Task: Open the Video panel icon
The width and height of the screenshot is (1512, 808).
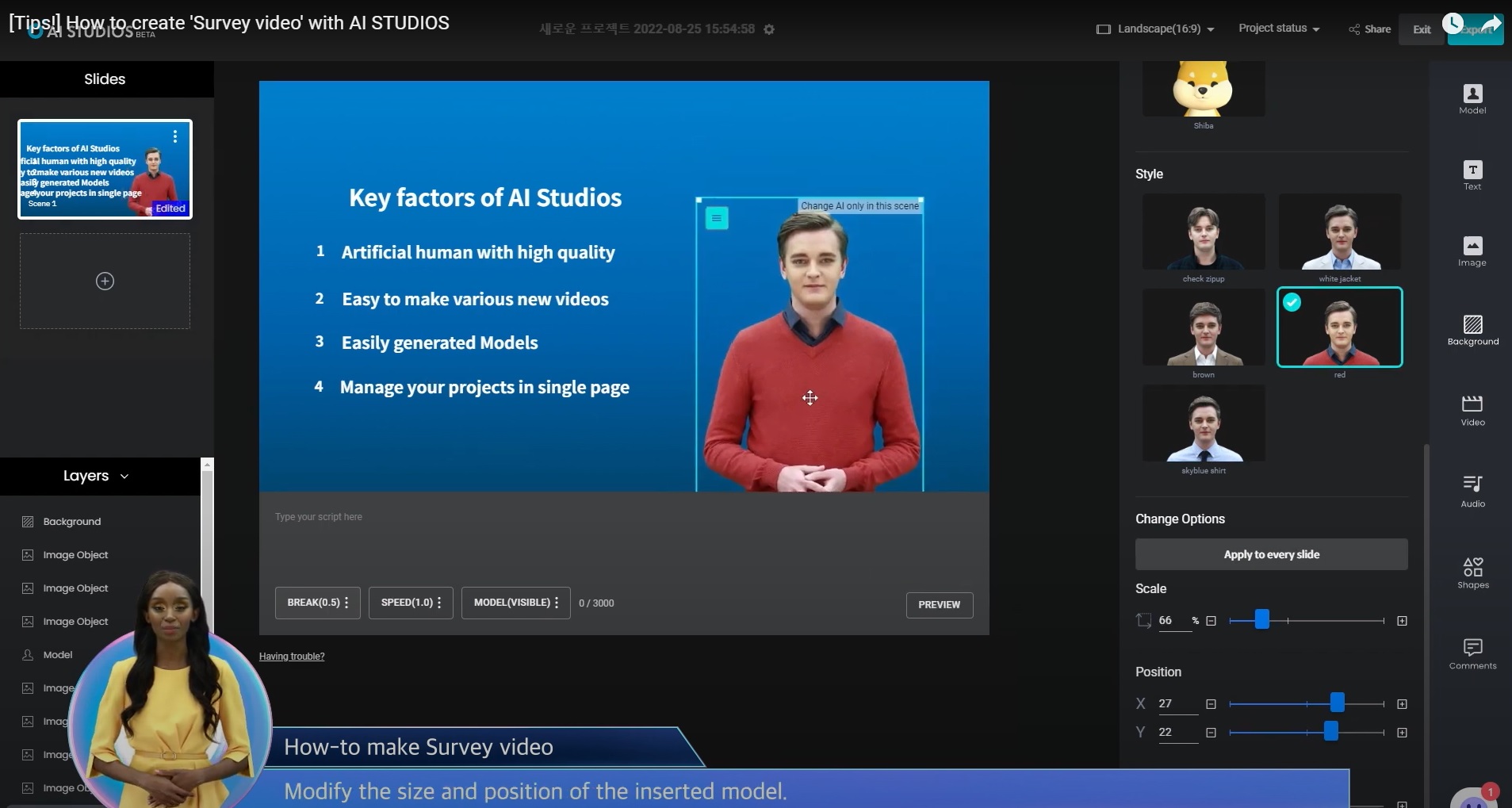Action: (x=1472, y=410)
